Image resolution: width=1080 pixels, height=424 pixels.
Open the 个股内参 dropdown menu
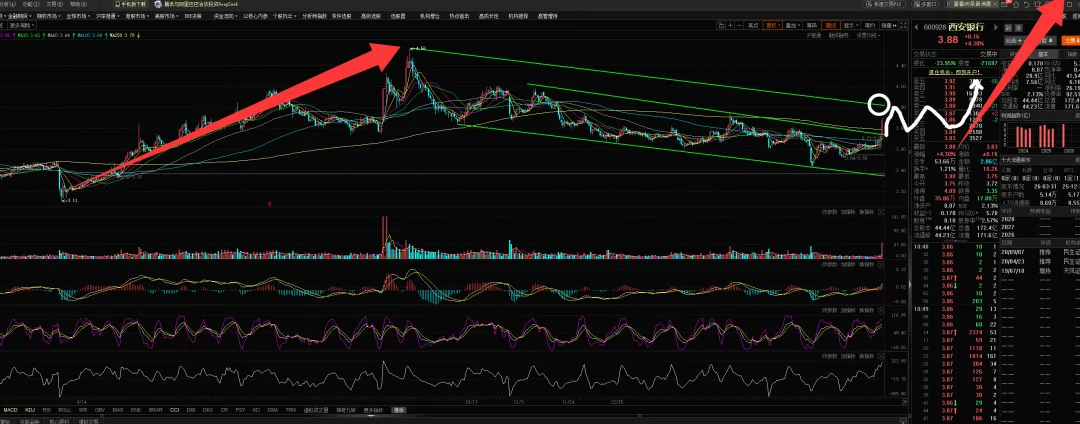pos(284,15)
